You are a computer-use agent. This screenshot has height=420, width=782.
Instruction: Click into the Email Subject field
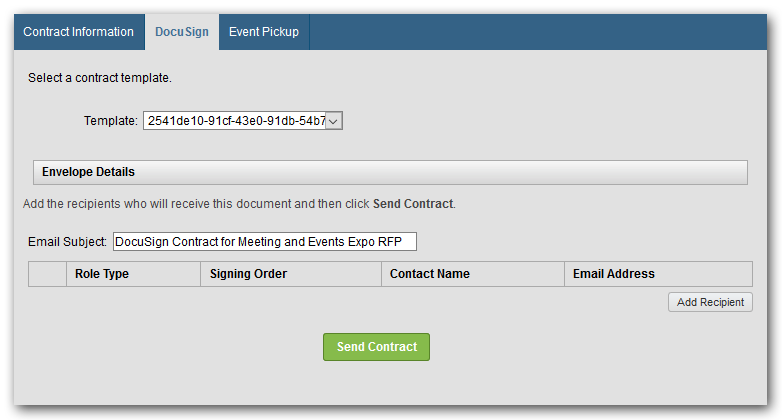coord(264,242)
